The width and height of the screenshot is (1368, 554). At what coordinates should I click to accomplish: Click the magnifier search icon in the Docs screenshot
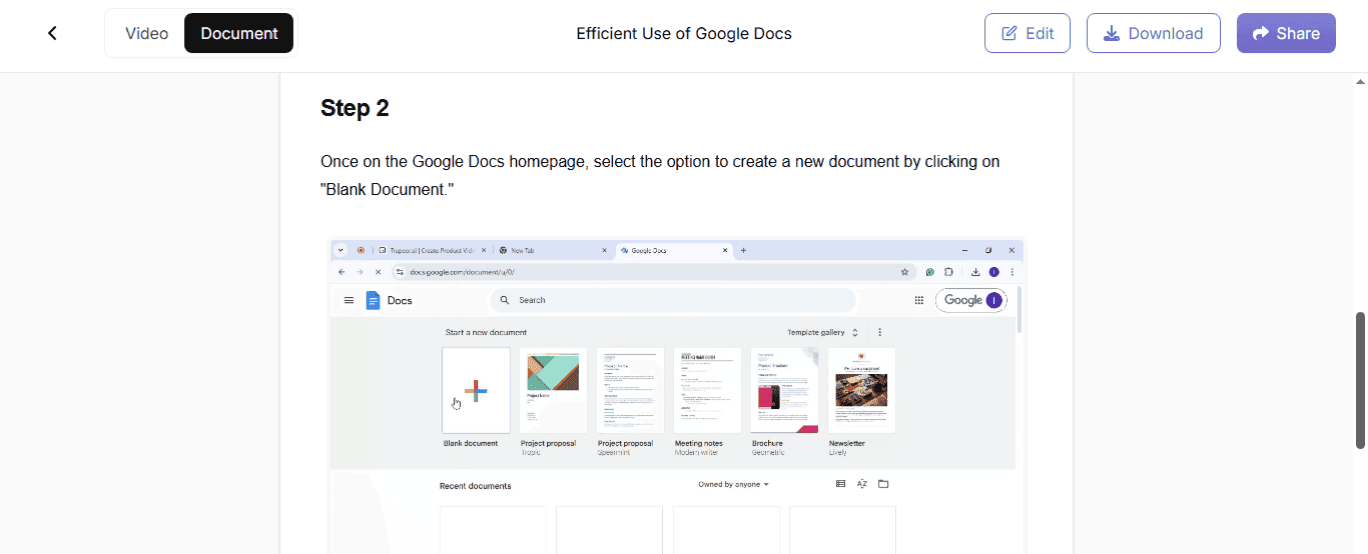point(505,300)
